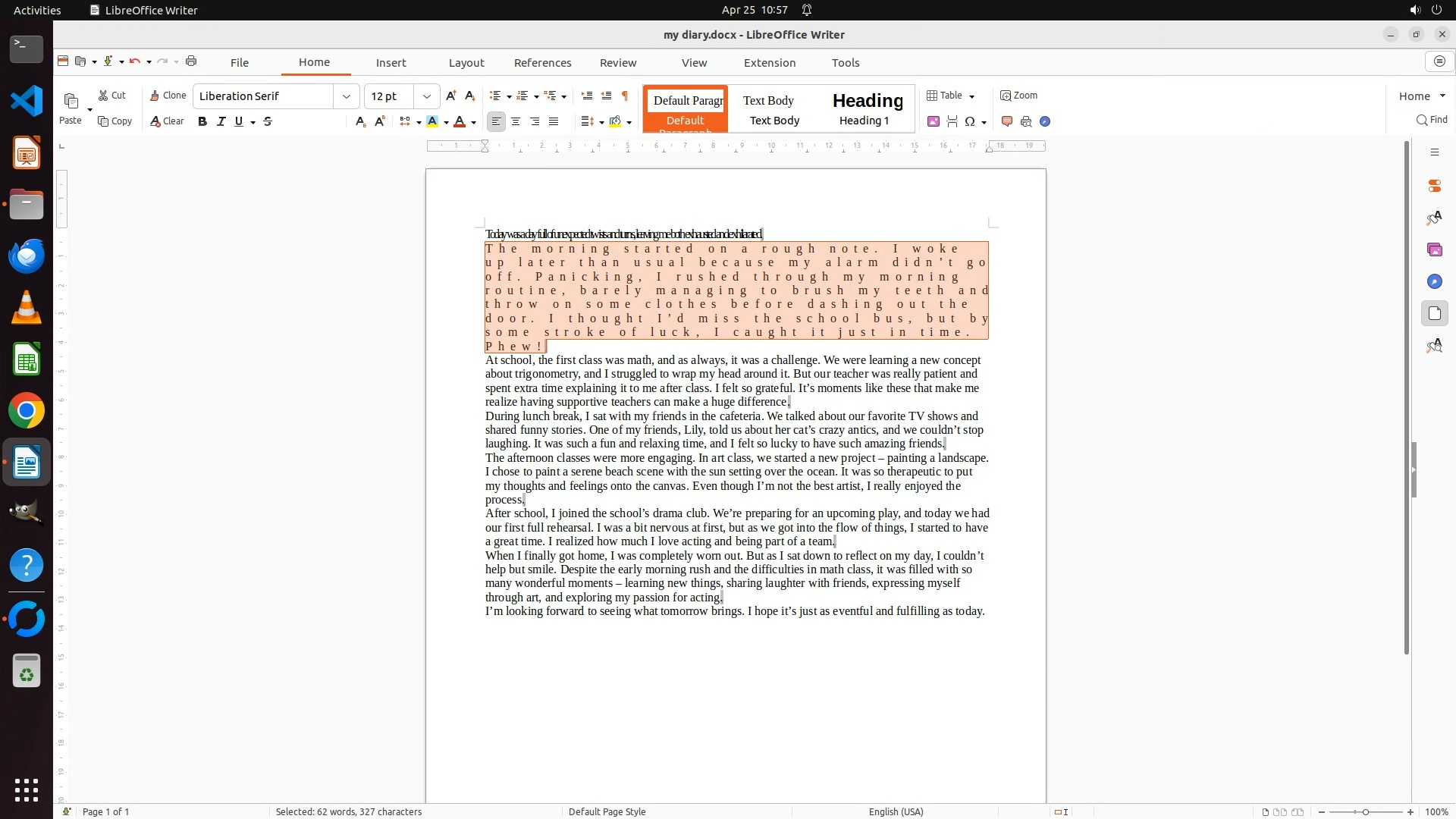This screenshot has width=1456, height=819.
Task: Center align the paragraph
Action: coord(516,121)
